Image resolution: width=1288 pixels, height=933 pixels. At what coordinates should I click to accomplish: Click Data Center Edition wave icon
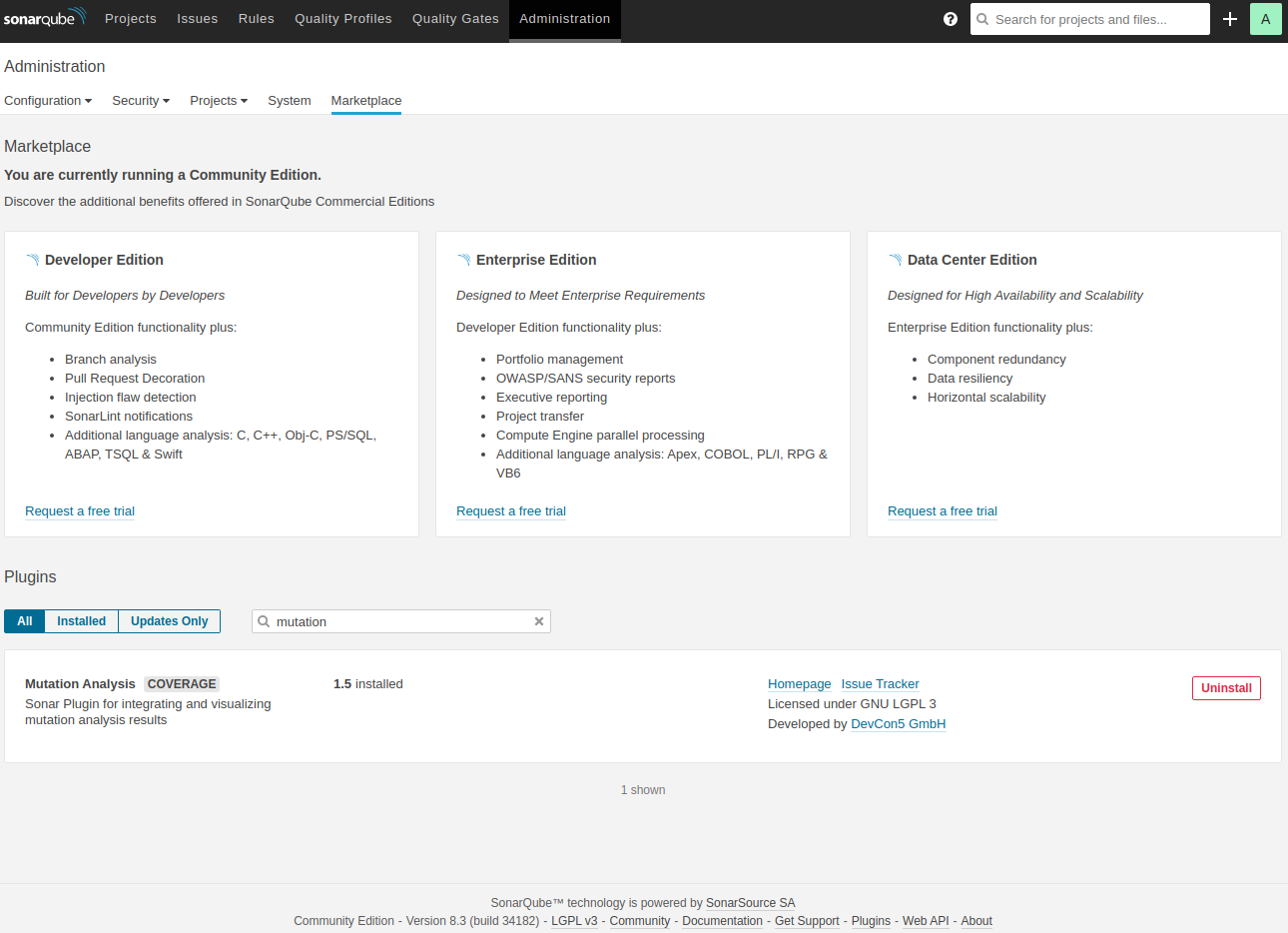pos(895,260)
